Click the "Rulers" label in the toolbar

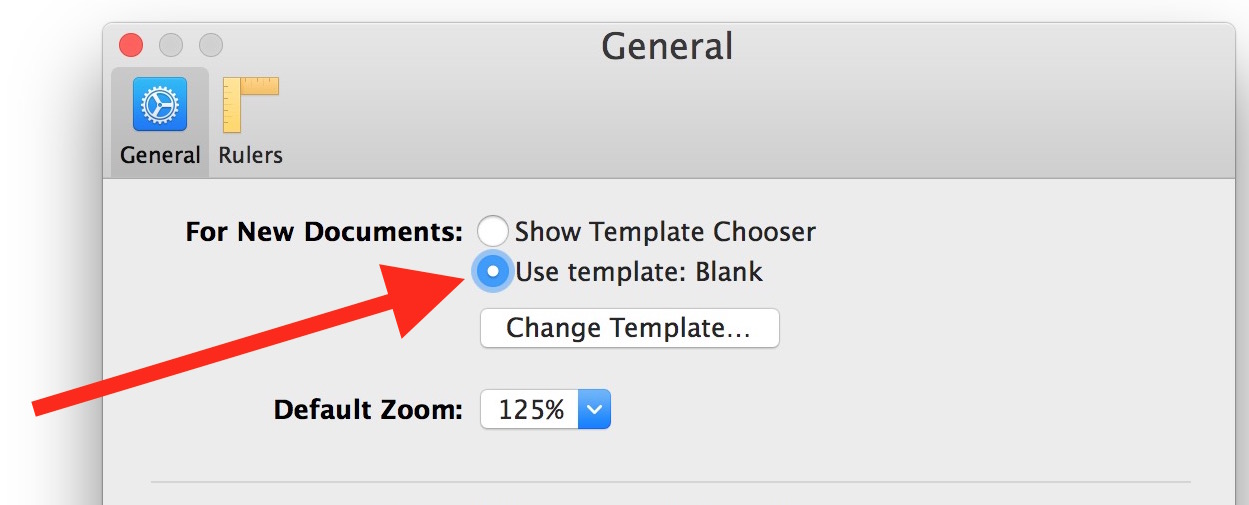pyautogui.click(x=251, y=155)
